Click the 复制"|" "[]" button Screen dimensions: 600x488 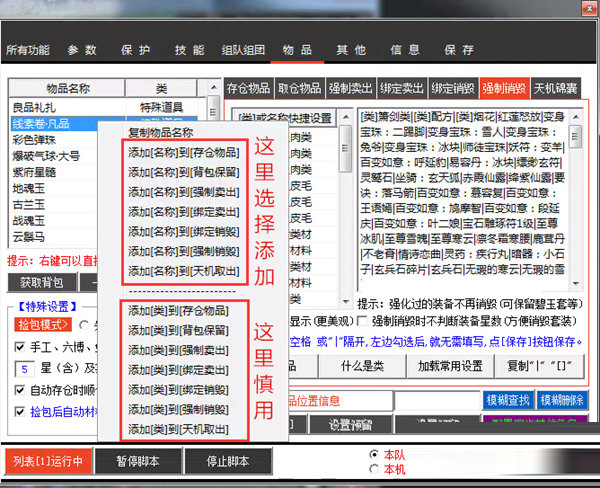(x=539, y=366)
